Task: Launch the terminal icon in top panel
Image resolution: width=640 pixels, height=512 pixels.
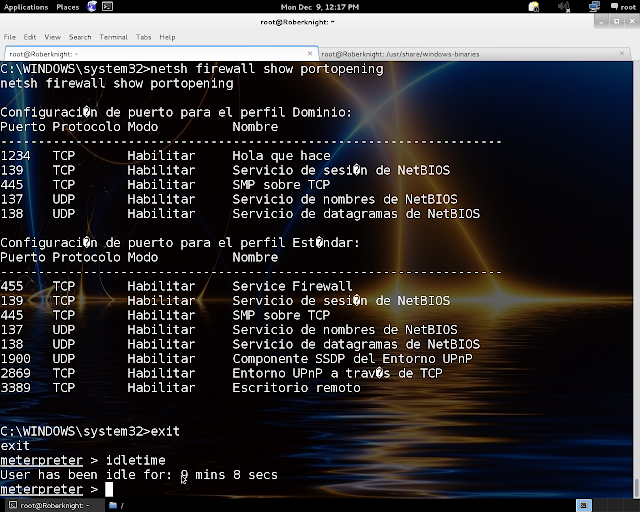Action: click(x=107, y=7)
